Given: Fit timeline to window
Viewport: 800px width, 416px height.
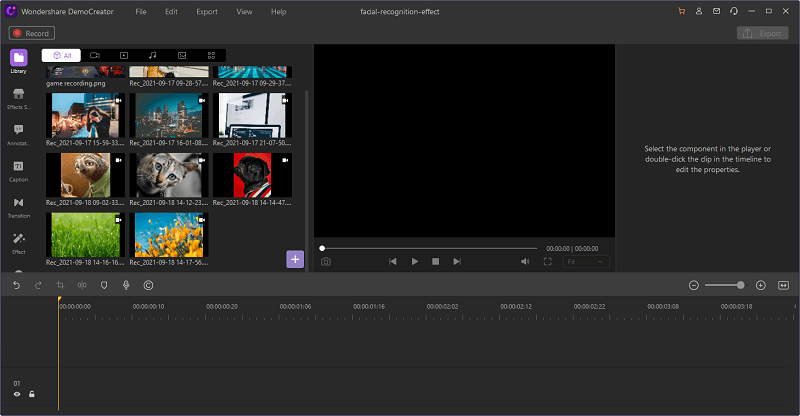Looking at the screenshot, I should click(784, 285).
